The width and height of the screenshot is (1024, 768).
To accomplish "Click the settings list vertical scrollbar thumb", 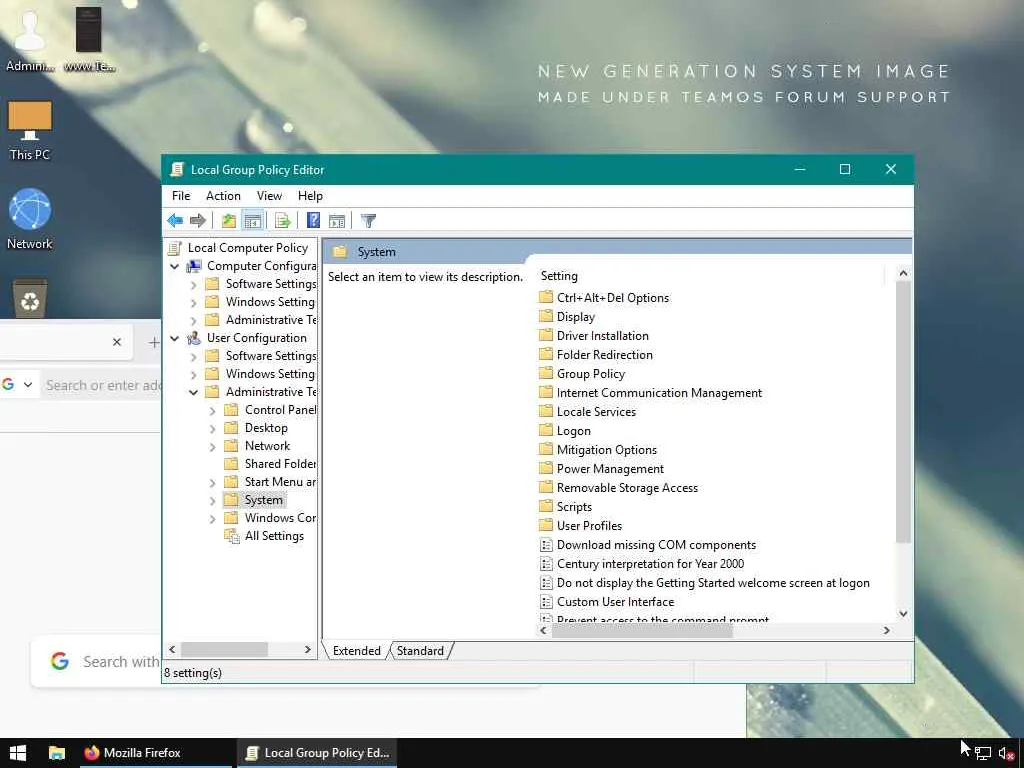I will [x=903, y=410].
